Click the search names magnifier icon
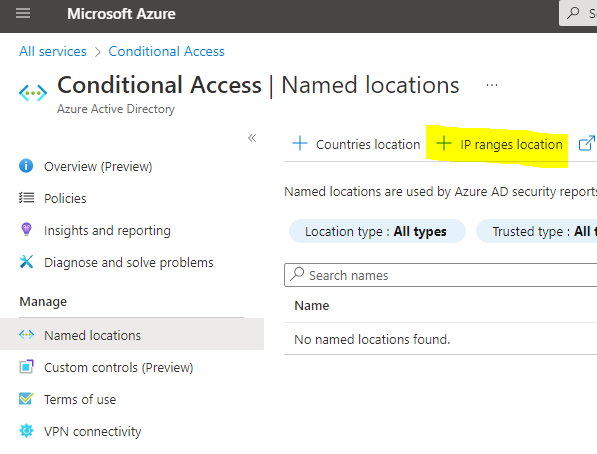This screenshot has height=454, width=597. (297, 274)
